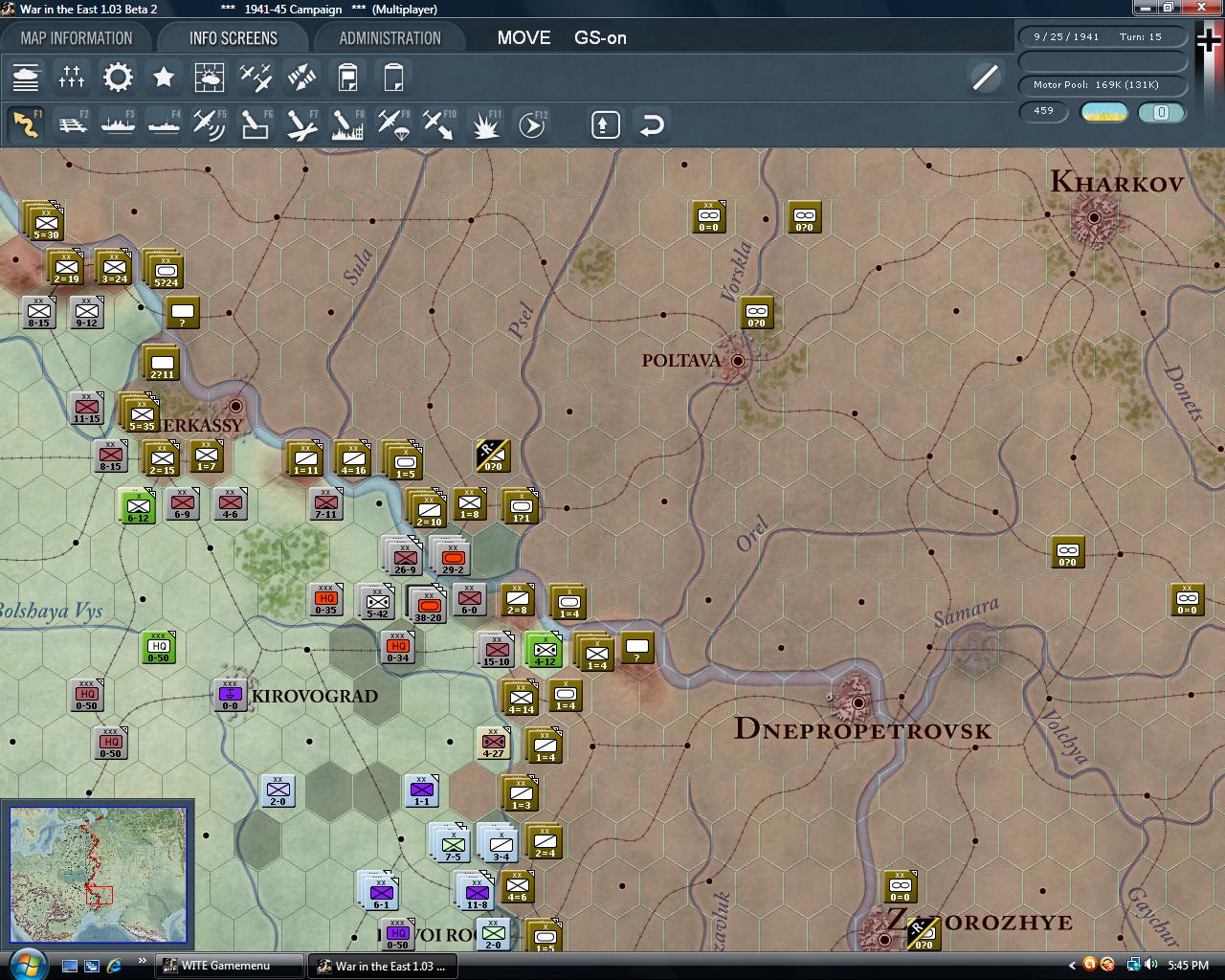
Task: Select F7 bomb airfield mode
Action: 301,124
